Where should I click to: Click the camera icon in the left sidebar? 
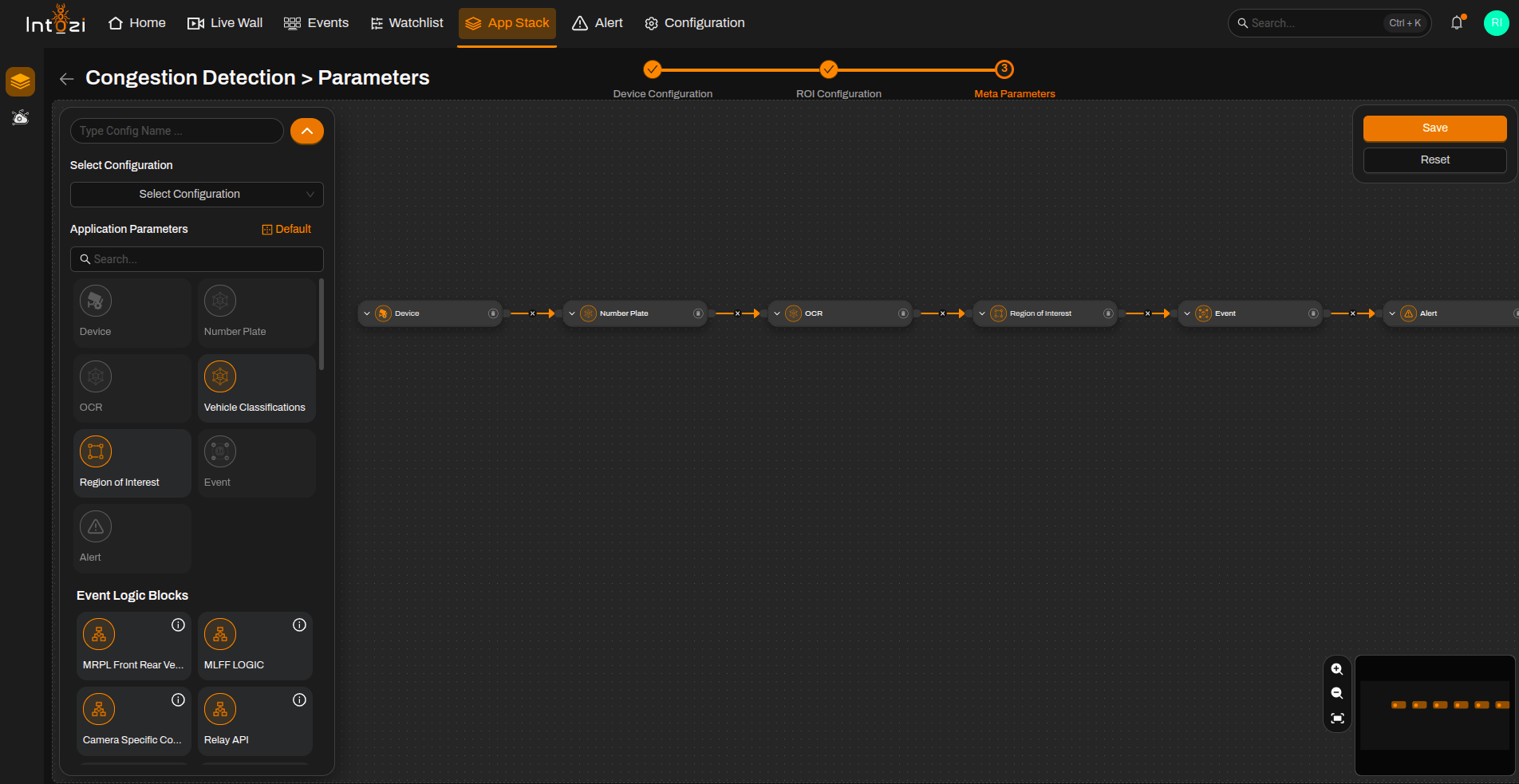[x=20, y=118]
